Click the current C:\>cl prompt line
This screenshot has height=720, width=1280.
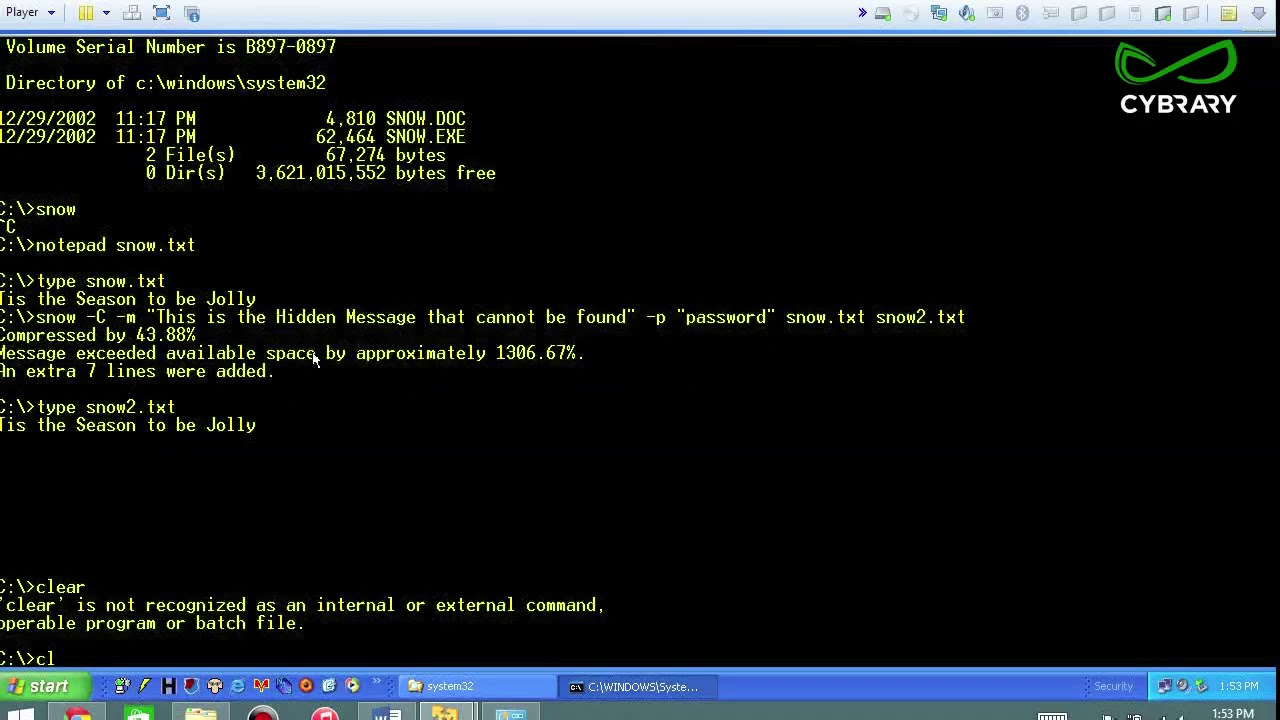pos(28,659)
